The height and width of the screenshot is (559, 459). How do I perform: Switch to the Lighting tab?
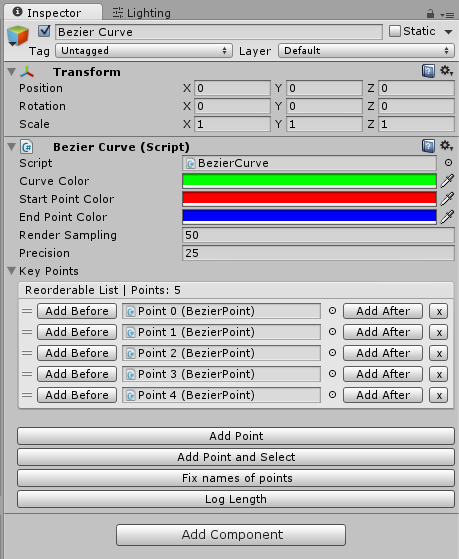[142, 13]
